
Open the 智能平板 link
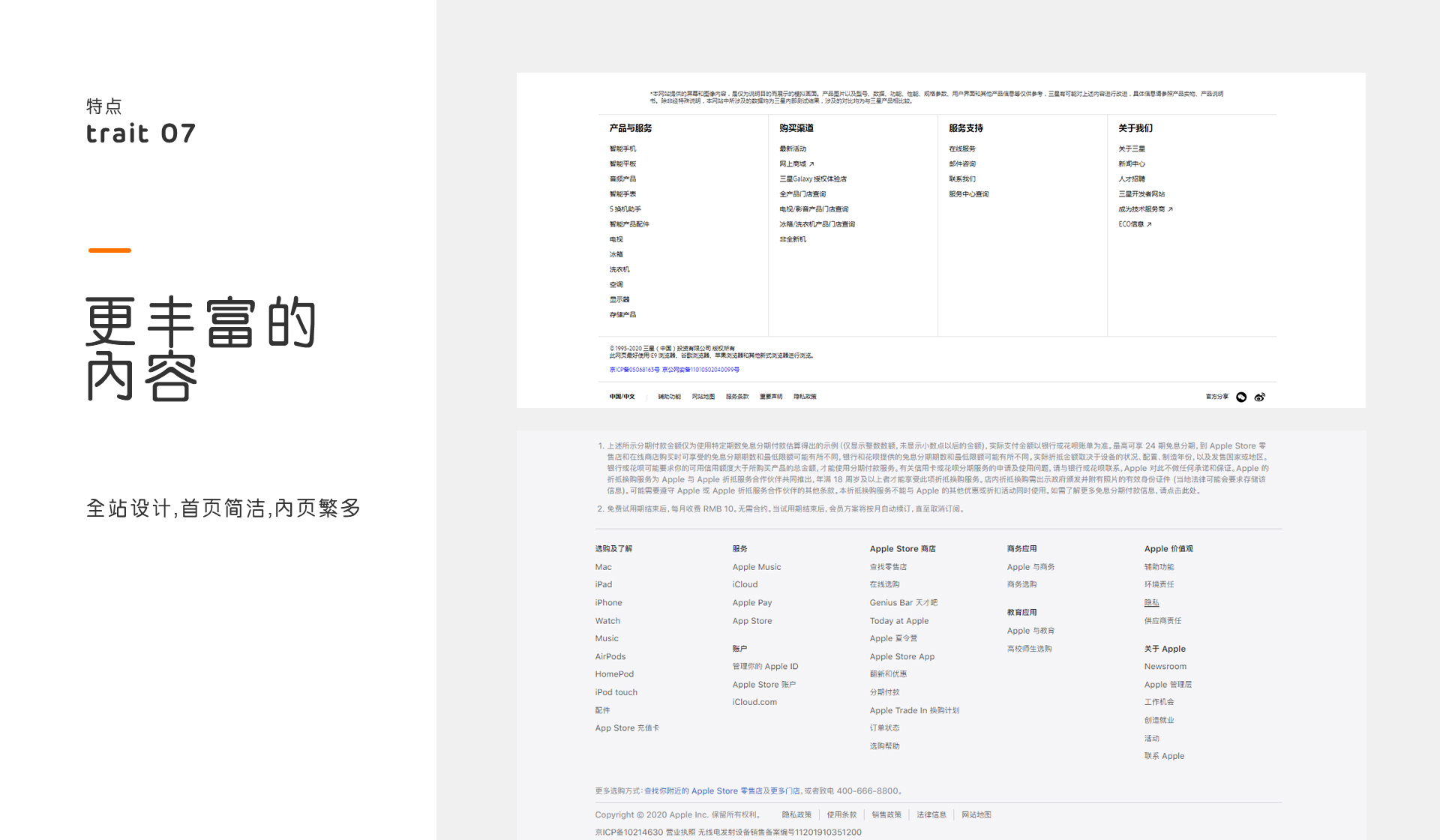point(622,163)
